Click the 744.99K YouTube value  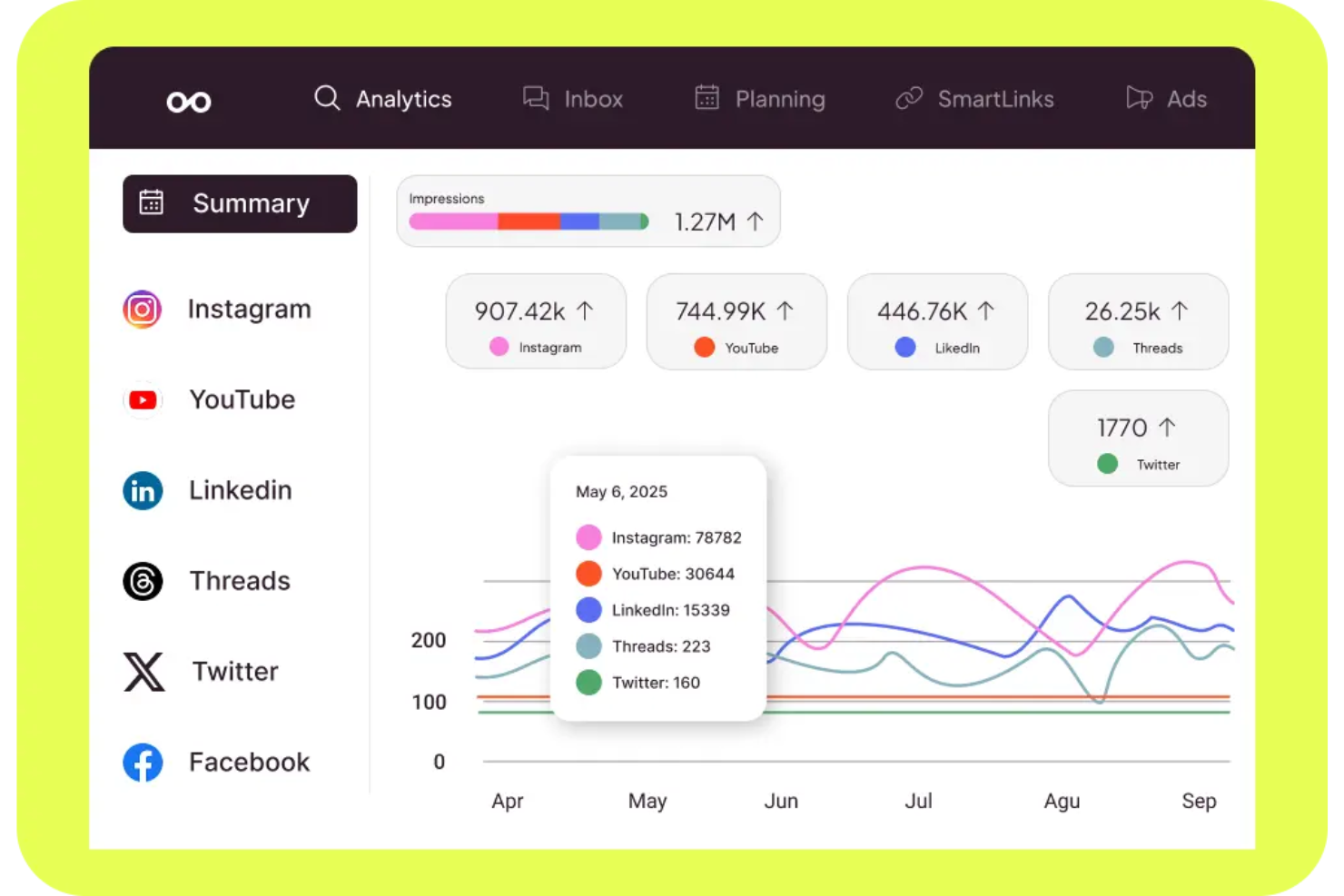[721, 311]
